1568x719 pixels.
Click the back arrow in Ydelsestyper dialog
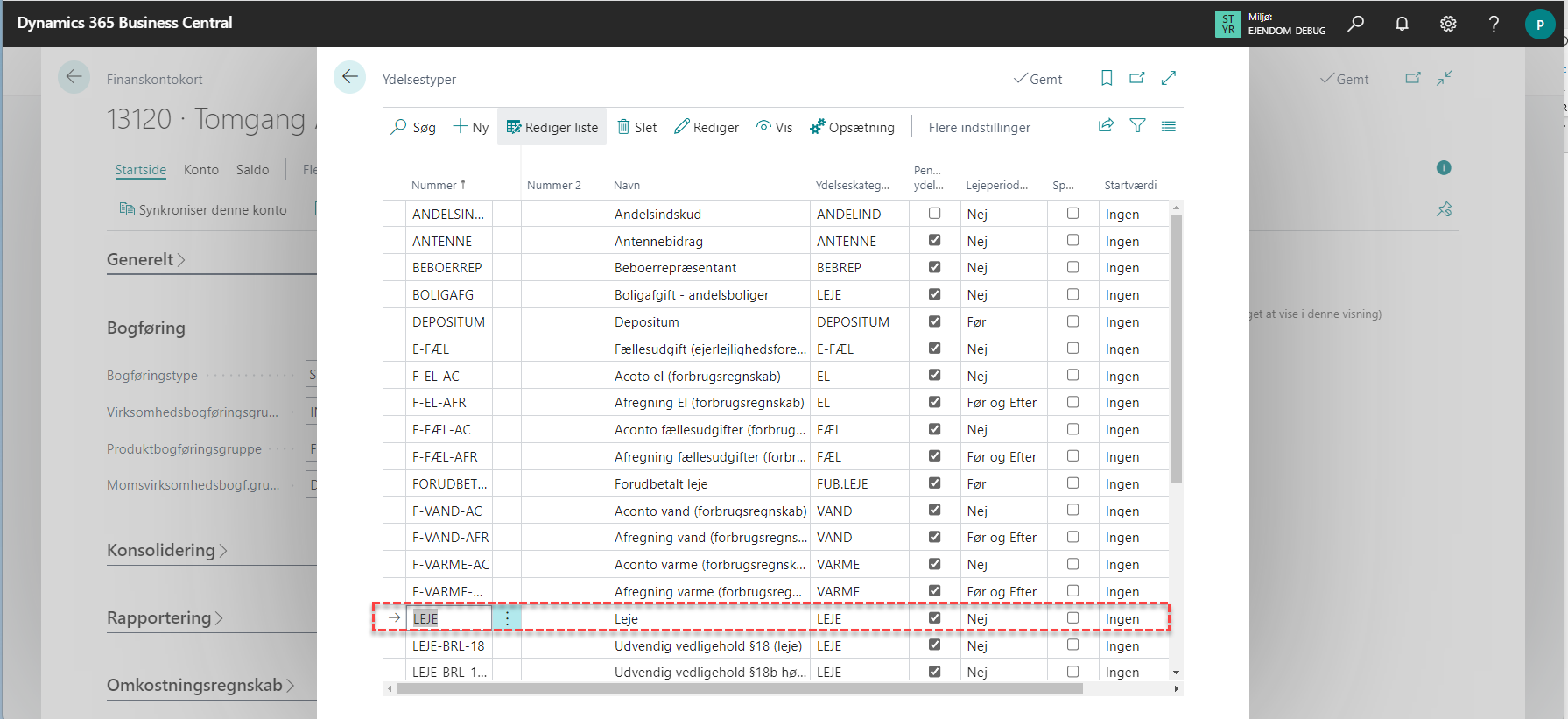[349, 77]
